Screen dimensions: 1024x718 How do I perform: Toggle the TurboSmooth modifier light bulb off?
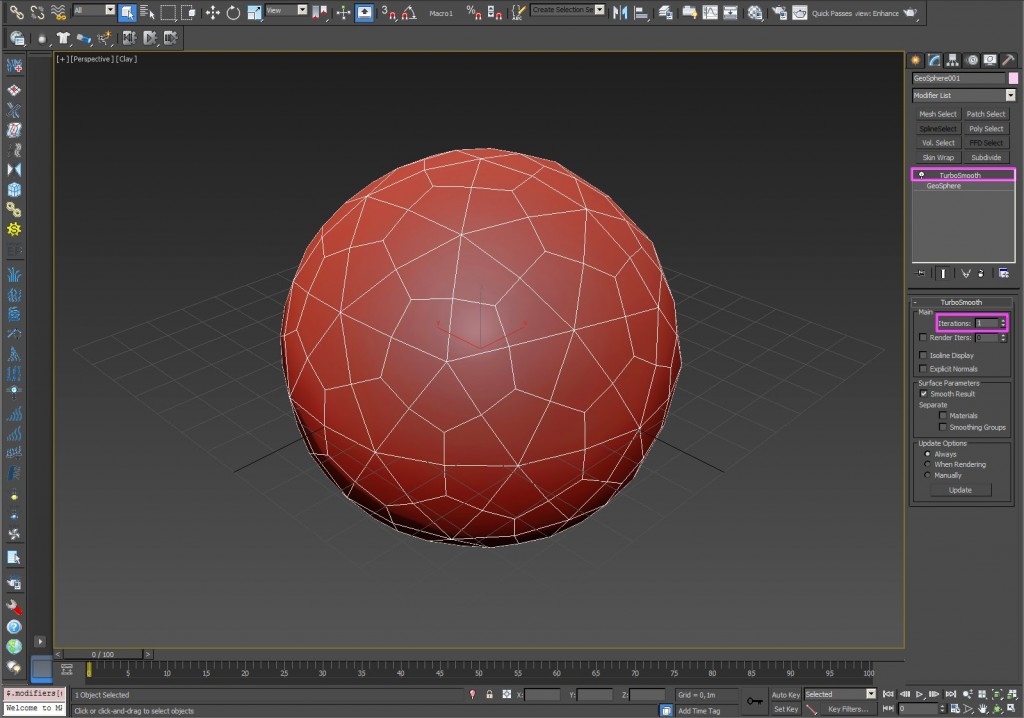tap(922, 175)
